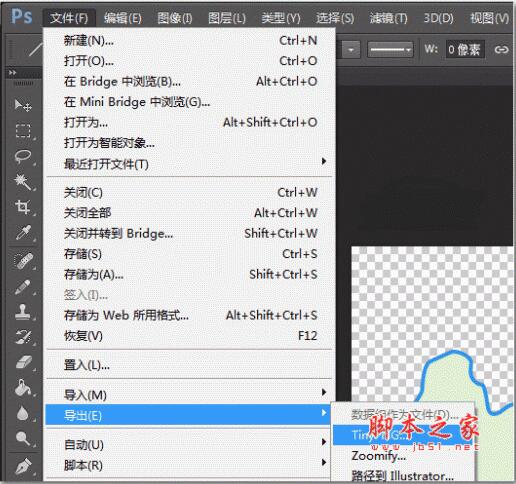Choose 在 Bridge 中浏览(B)...

190,82
